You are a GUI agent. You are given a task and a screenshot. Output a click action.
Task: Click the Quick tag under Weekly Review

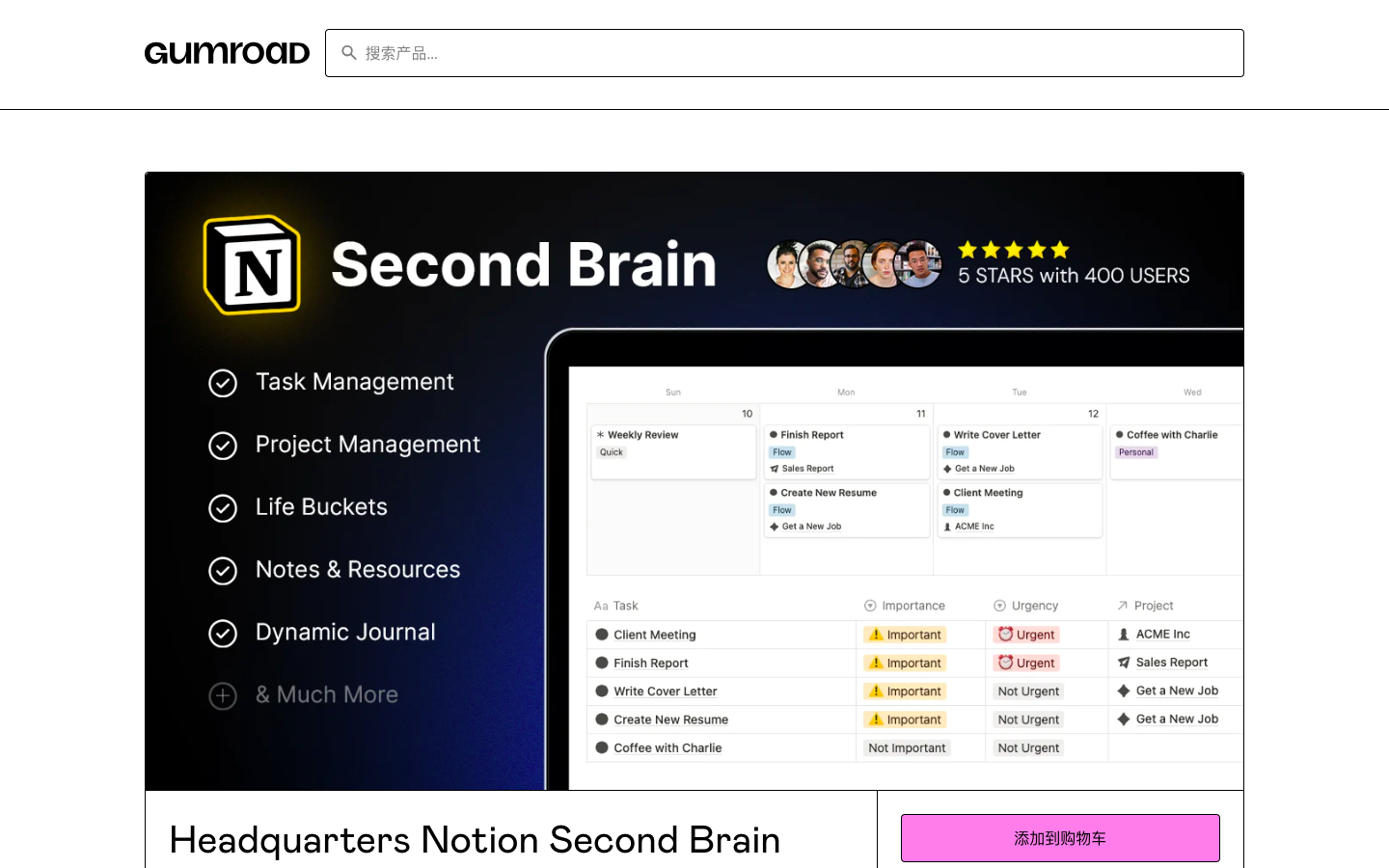(612, 452)
